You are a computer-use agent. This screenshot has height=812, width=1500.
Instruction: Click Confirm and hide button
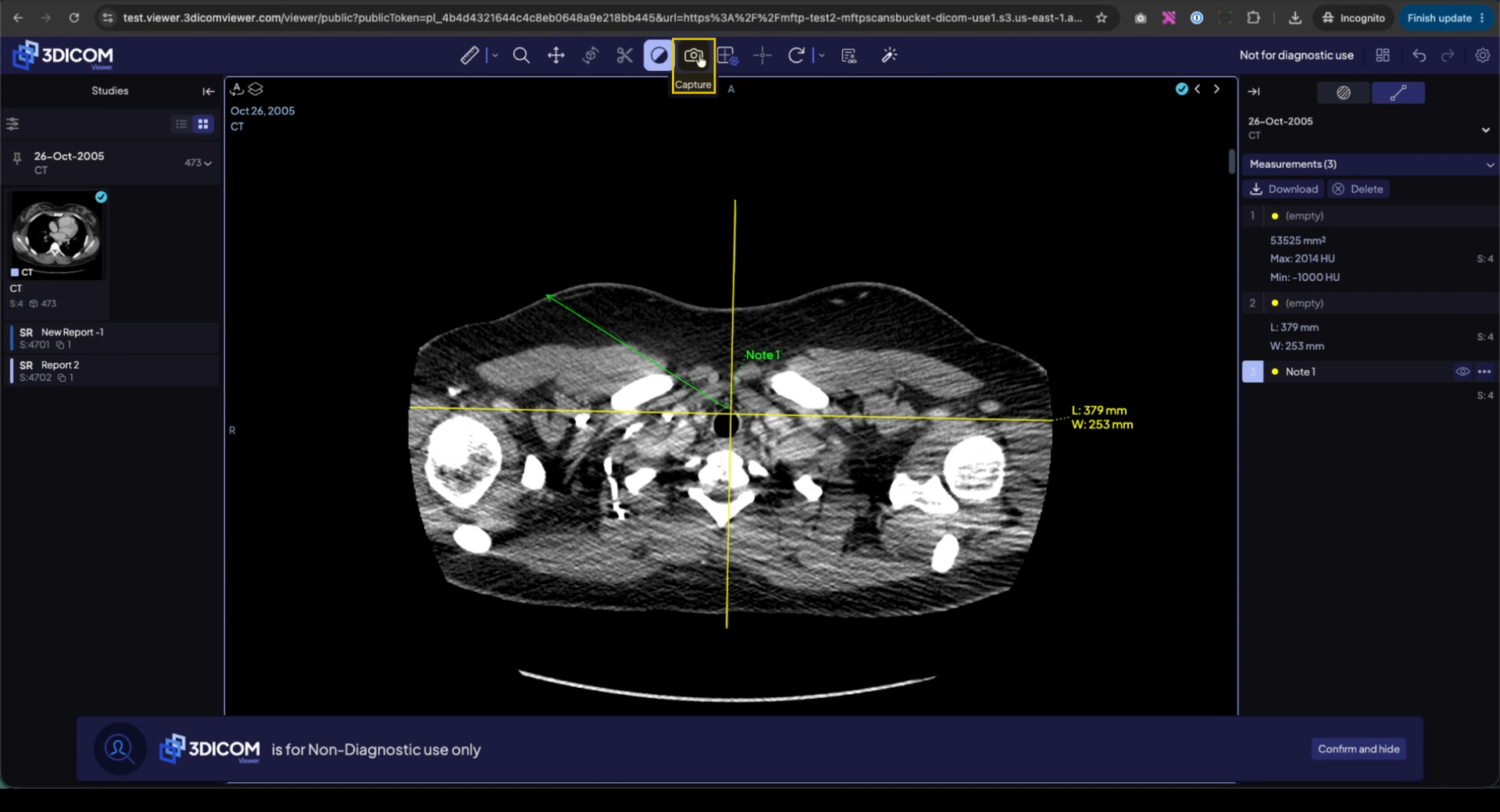(x=1359, y=749)
